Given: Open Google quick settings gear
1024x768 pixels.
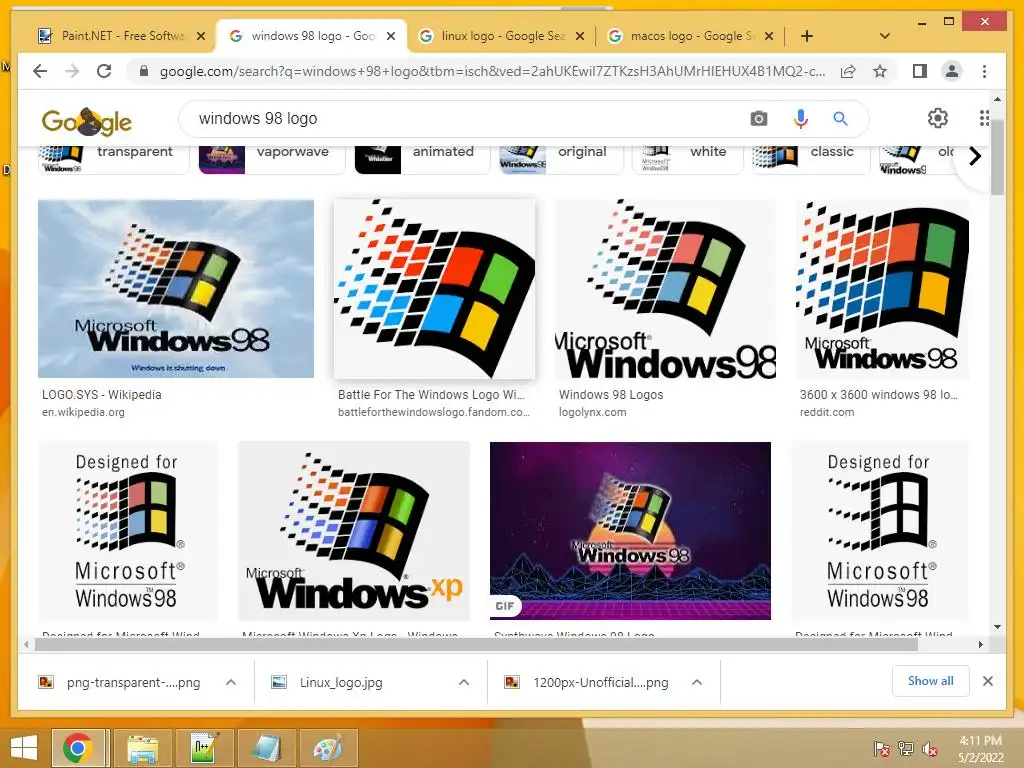Looking at the screenshot, I should pyautogui.click(x=938, y=118).
